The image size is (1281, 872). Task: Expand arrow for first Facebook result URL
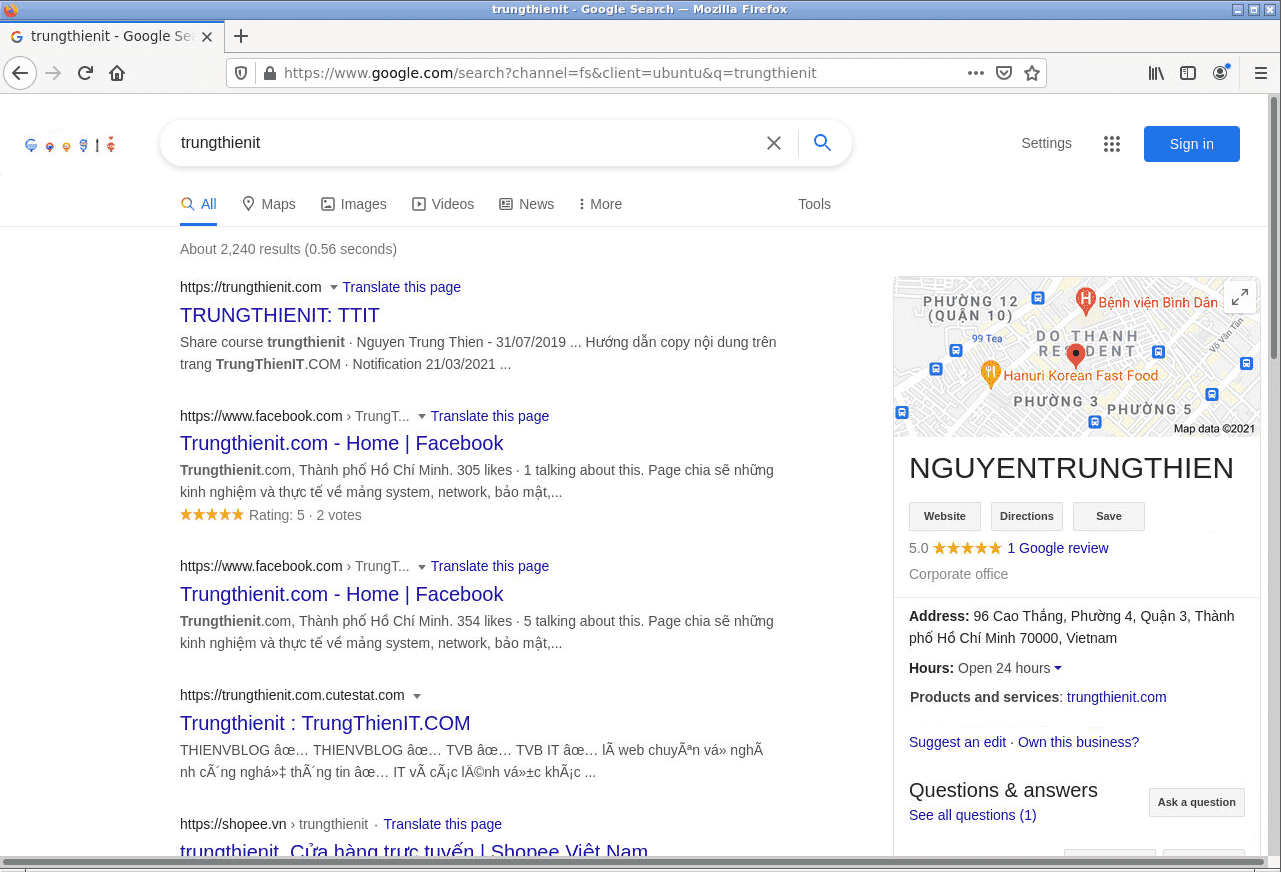(x=422, y=416)
